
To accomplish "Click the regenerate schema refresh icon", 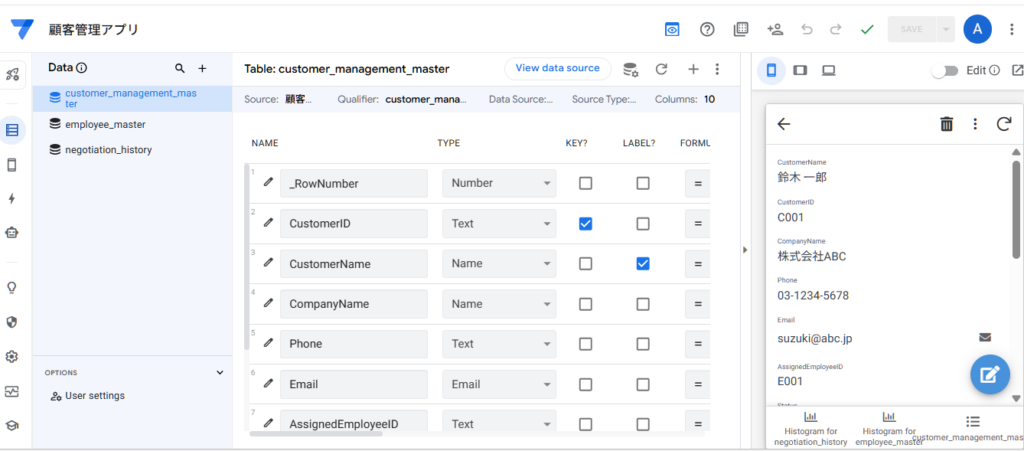I will [661, 69].
